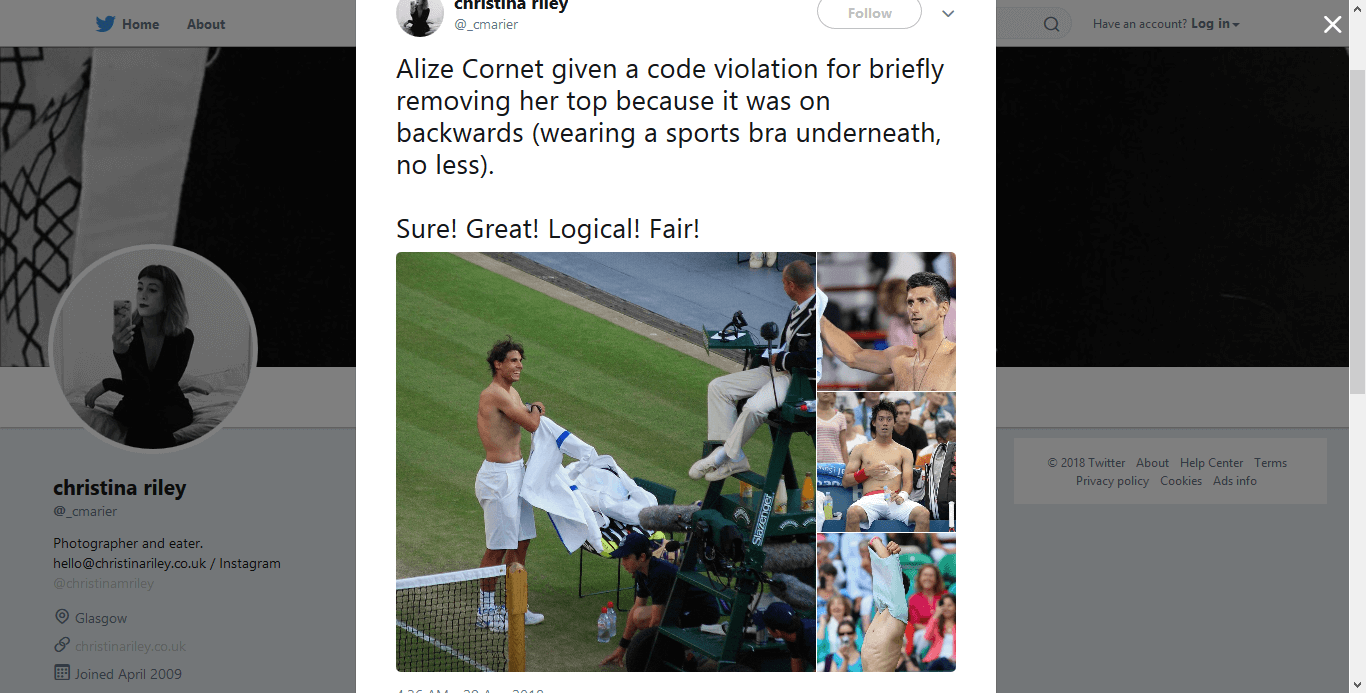Click the Twitter bird Home icon
This screenshot has width=1366, height=693.
tap(106, 24)
